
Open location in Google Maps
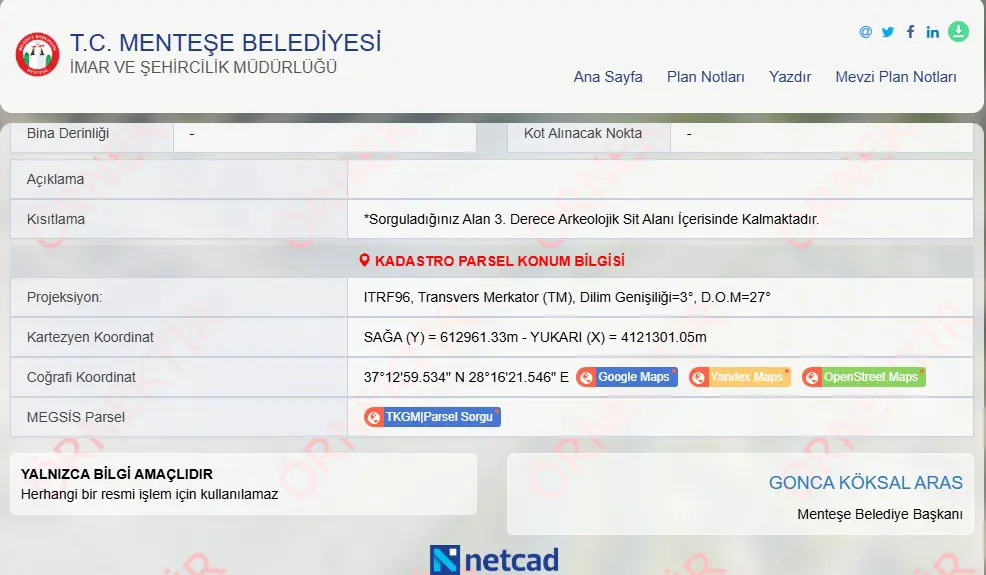pos(627,377)
